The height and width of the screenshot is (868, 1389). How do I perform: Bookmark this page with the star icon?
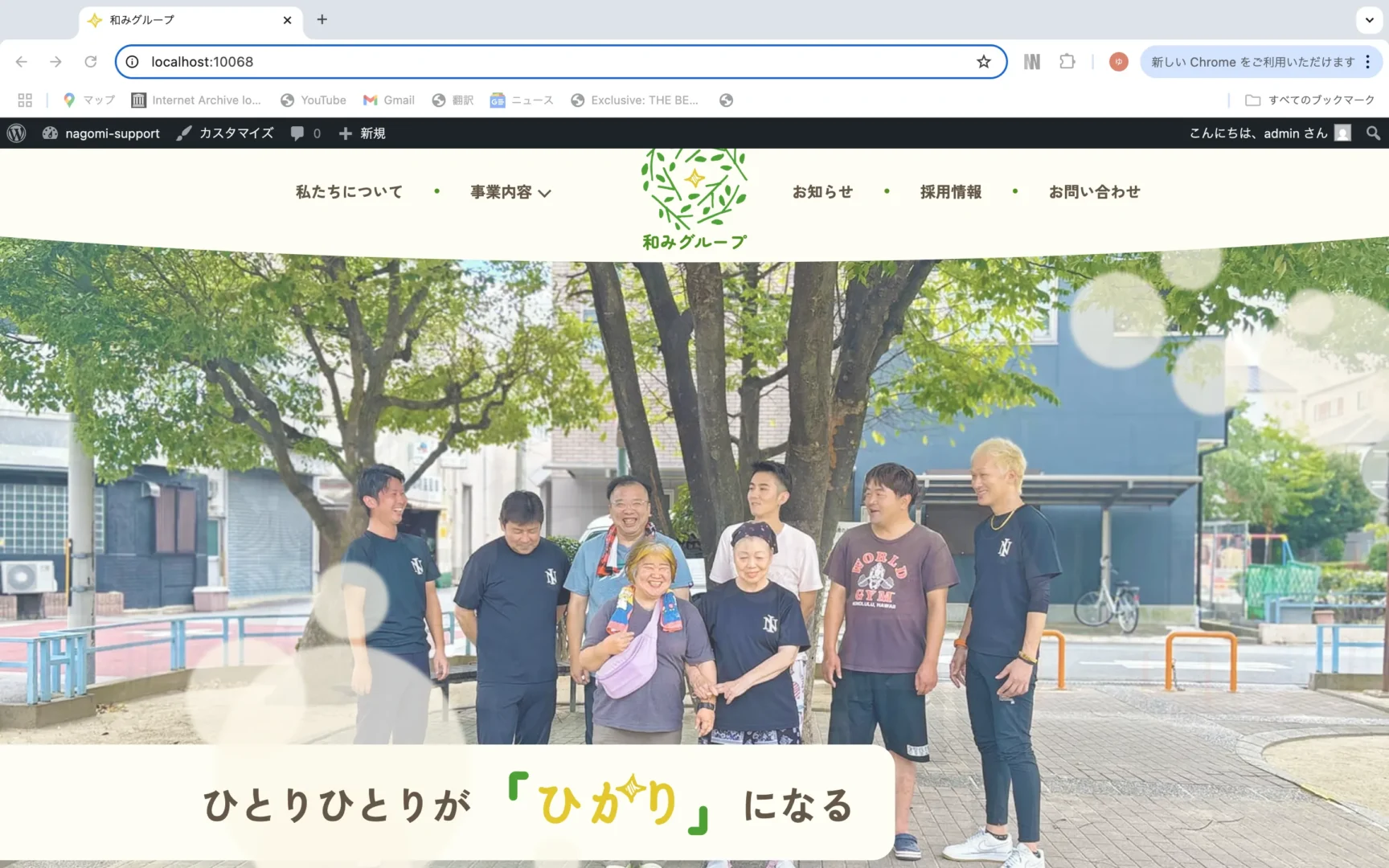click(983, 62)
